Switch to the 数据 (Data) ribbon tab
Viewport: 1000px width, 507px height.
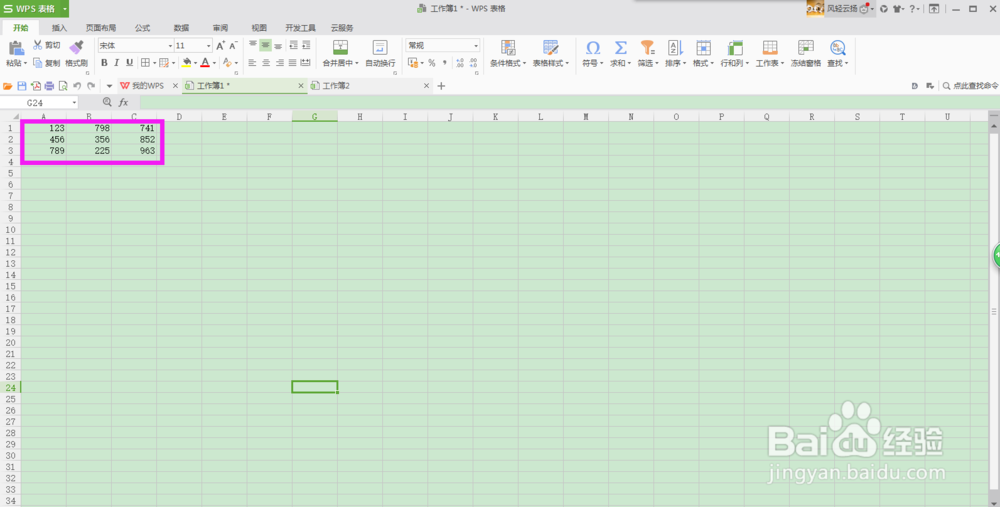[x=181, y=28]
